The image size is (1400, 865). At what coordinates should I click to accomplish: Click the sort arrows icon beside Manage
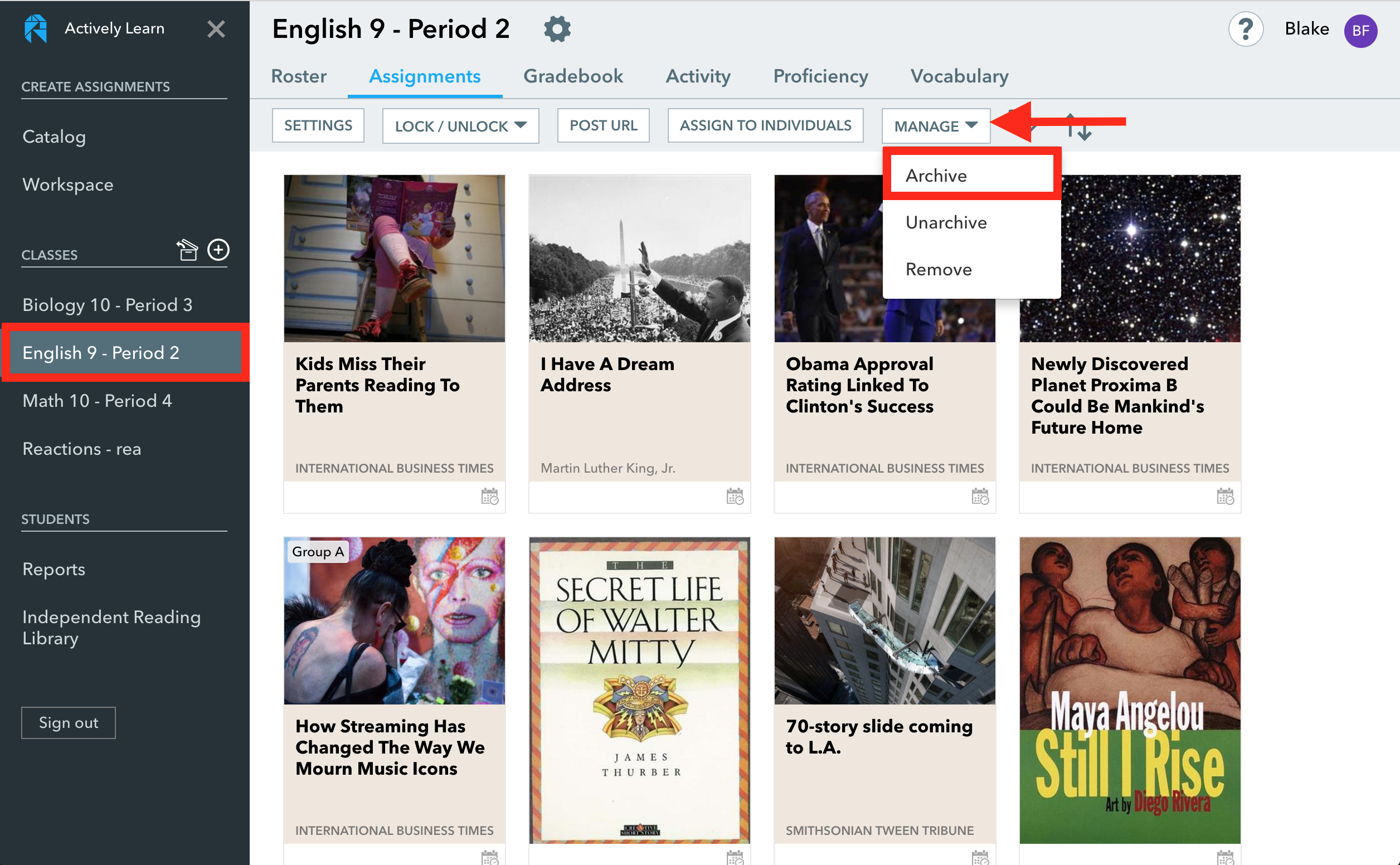1079,127
